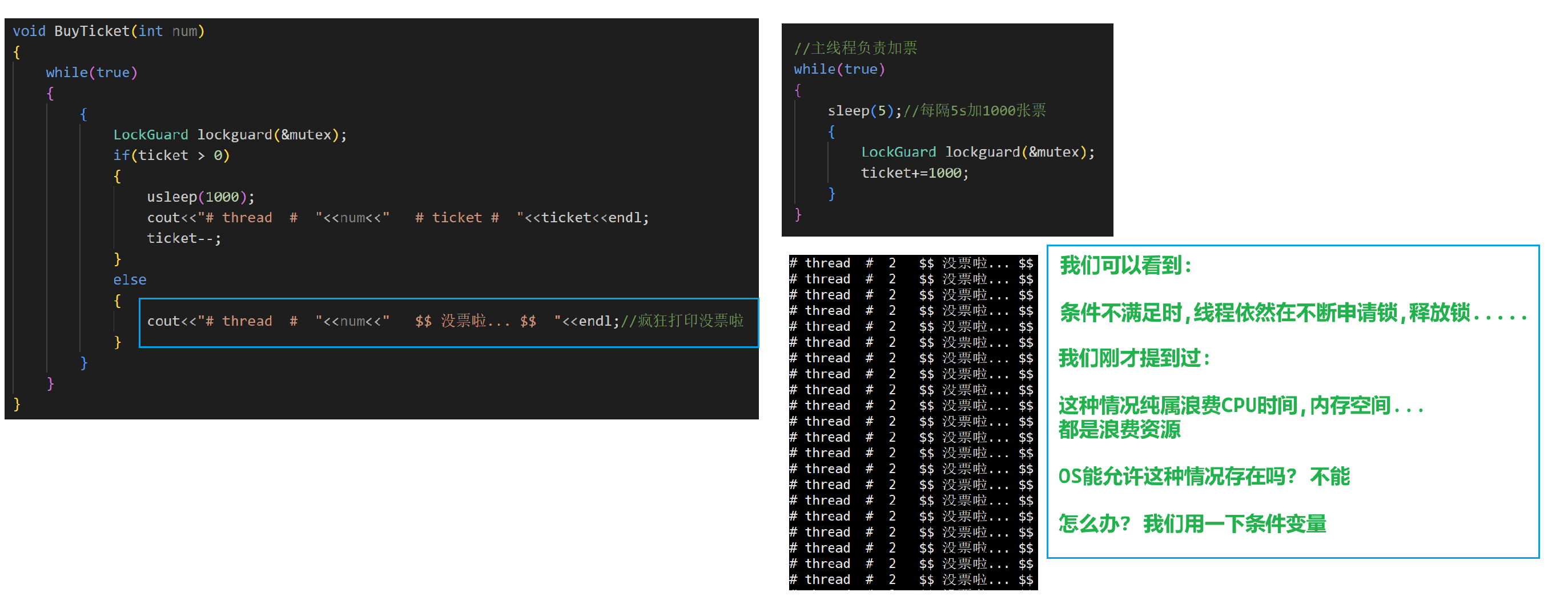The image size is (1568, 604).
Task: Click the "usleep(1000);" statement
Action: click(x=201, y=197)
